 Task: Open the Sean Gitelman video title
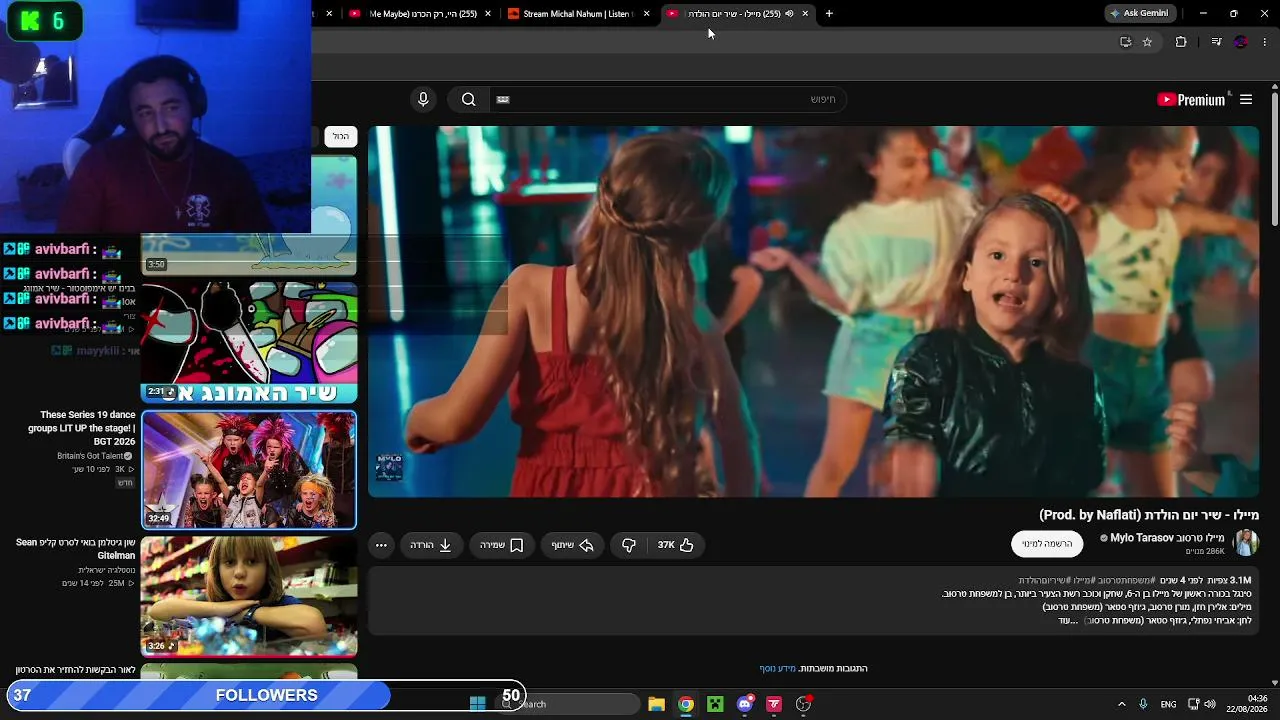point(75,549)
